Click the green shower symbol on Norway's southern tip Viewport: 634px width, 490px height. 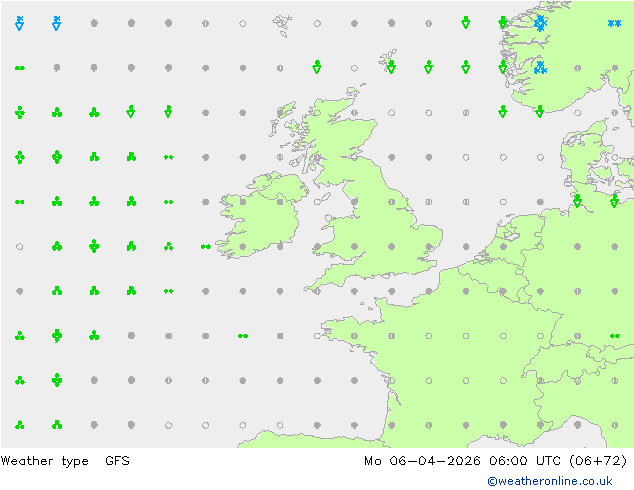point(540,111)
